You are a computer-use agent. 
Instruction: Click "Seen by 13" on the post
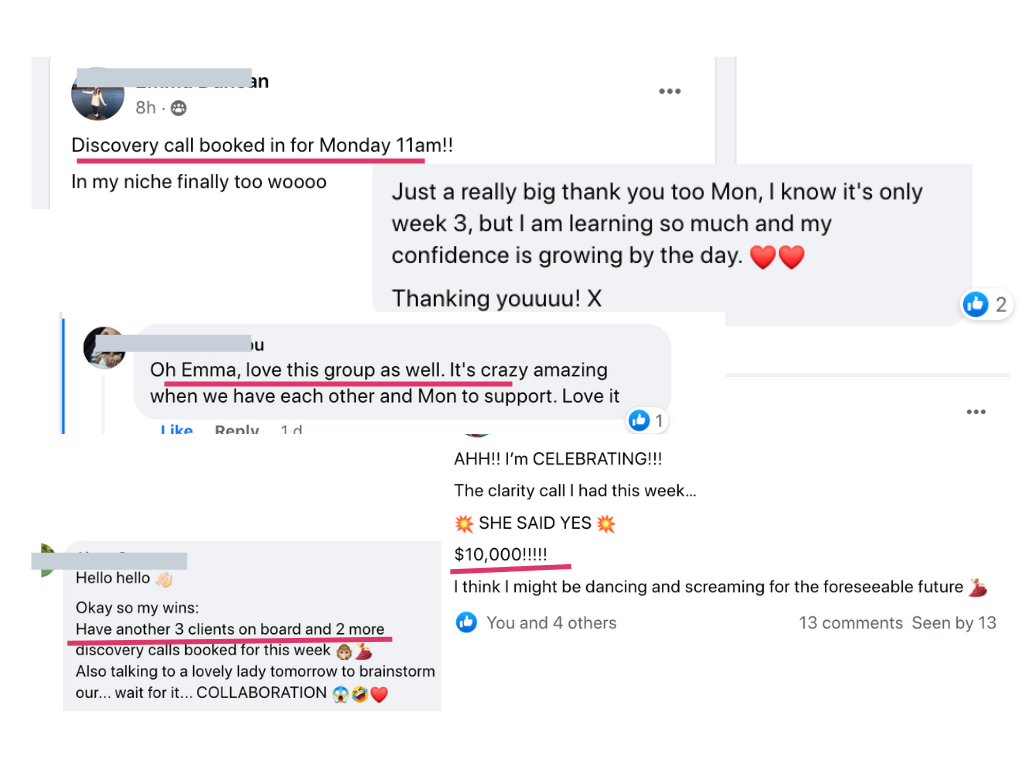pos(954,623)
